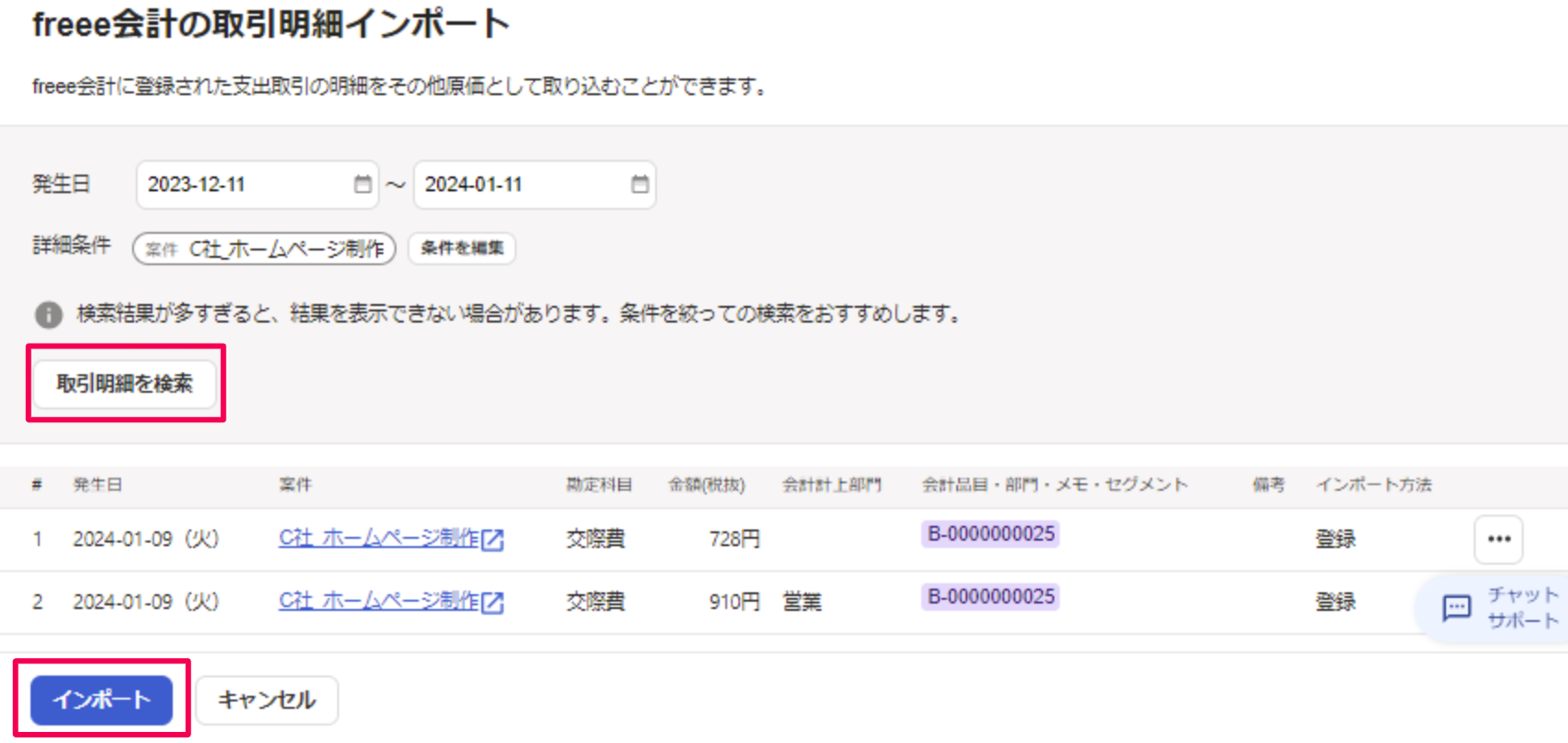Click the インポート button
The image size is (1568, 743).
coord(102,700)
